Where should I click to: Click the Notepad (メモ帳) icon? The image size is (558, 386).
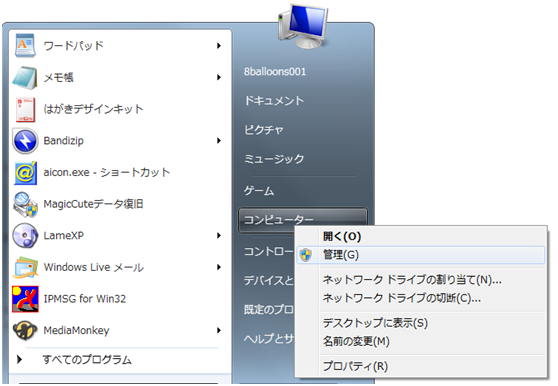point(25,77)
